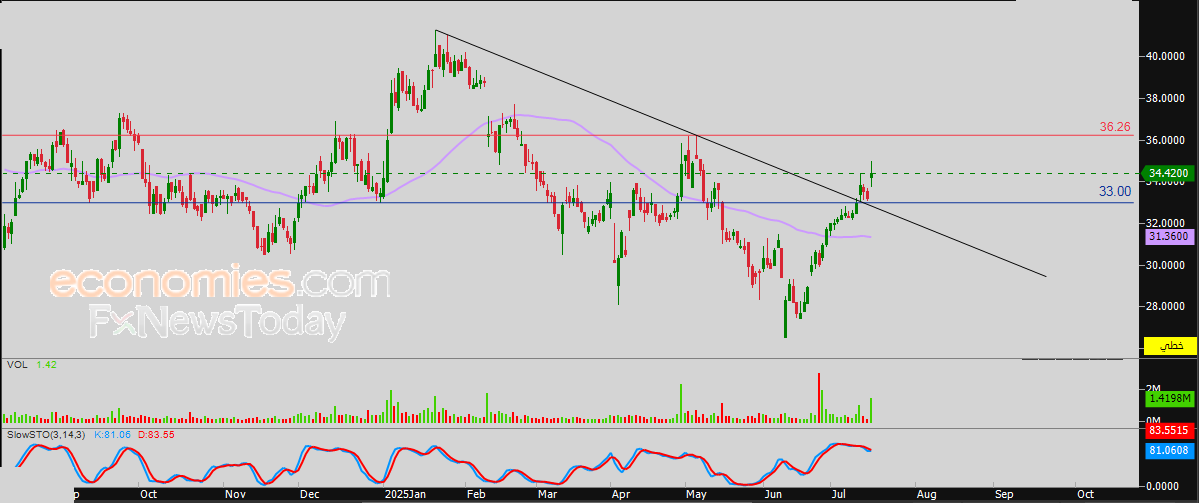Click the 28.0000 price axis label

1167,307
